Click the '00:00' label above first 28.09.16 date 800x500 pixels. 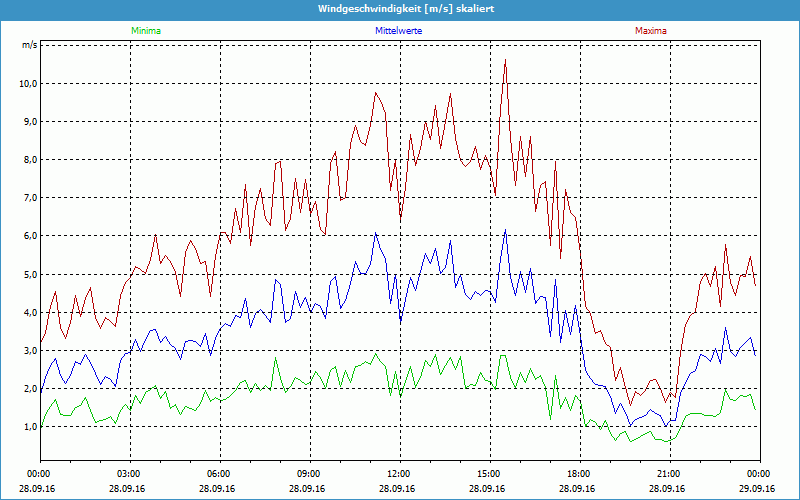pyautogui.click(x=37, y=474)
